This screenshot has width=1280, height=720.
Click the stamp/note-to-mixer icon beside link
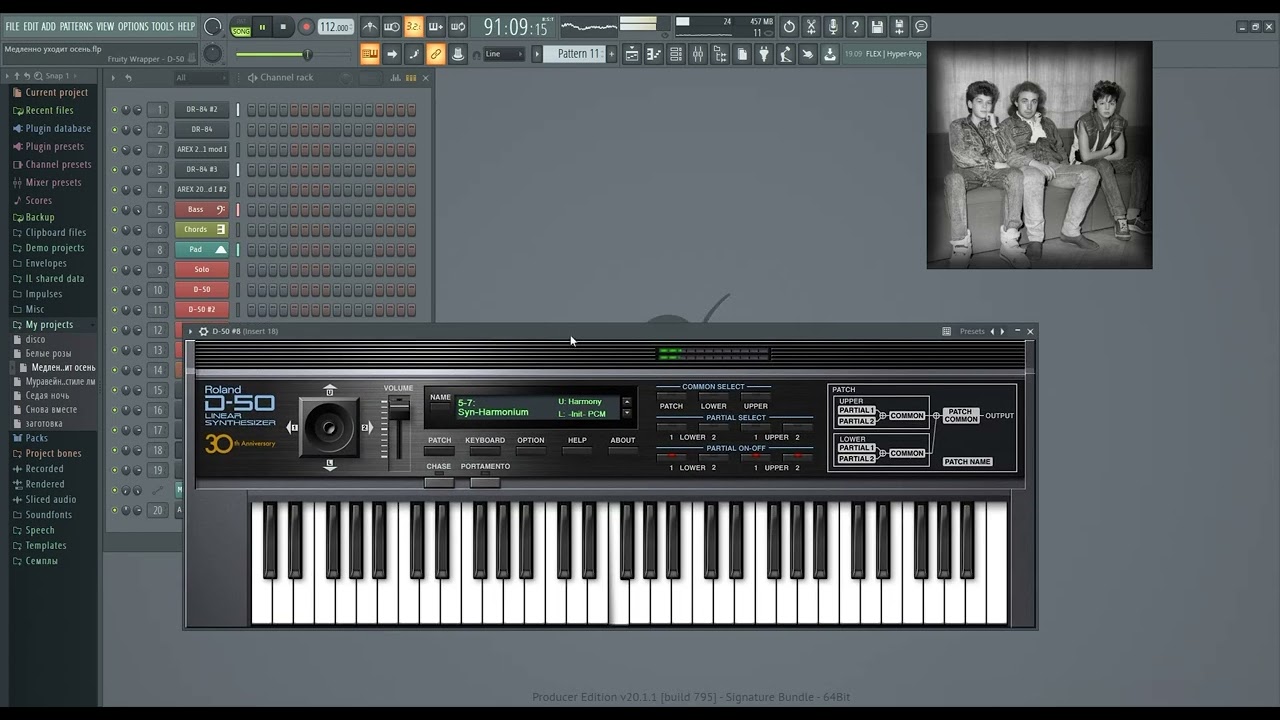[x=458, y=54]
